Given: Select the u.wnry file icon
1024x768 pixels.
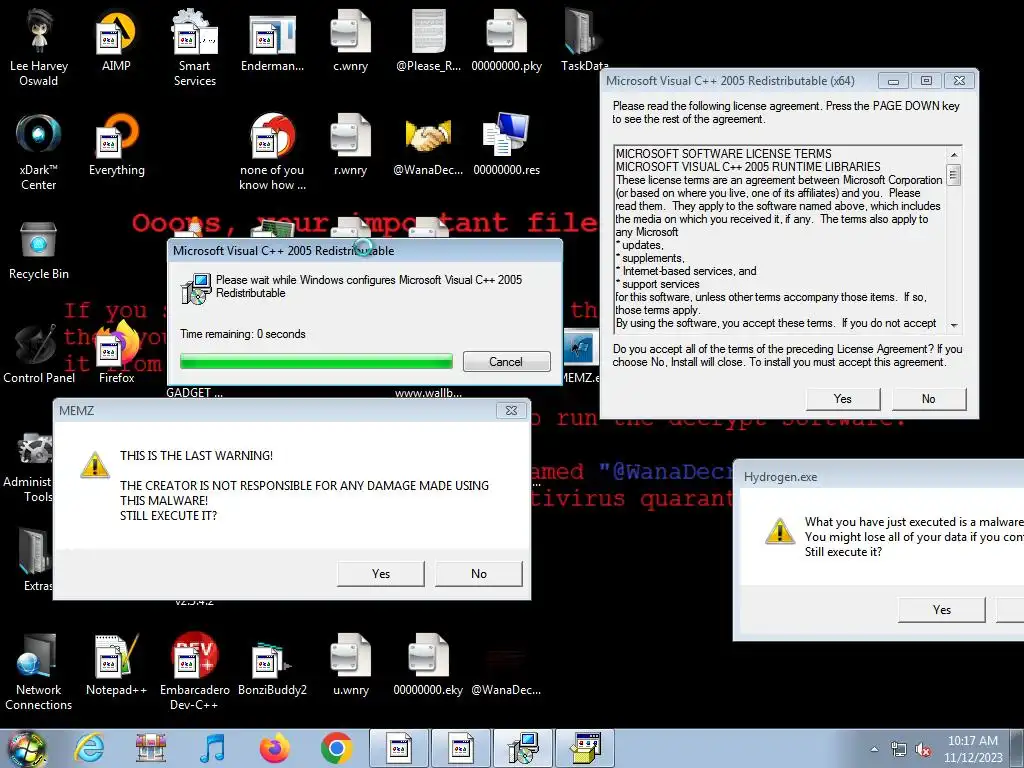Looking at the screenshot, I should click(351, 665).
